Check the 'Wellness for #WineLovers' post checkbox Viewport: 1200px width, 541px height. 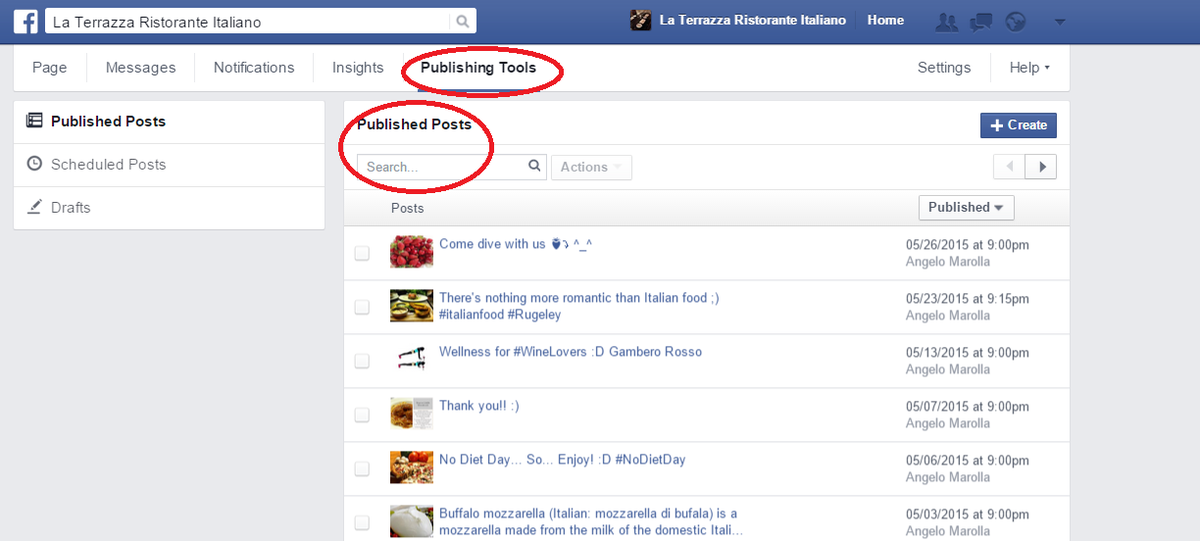(x=362, y=361)
